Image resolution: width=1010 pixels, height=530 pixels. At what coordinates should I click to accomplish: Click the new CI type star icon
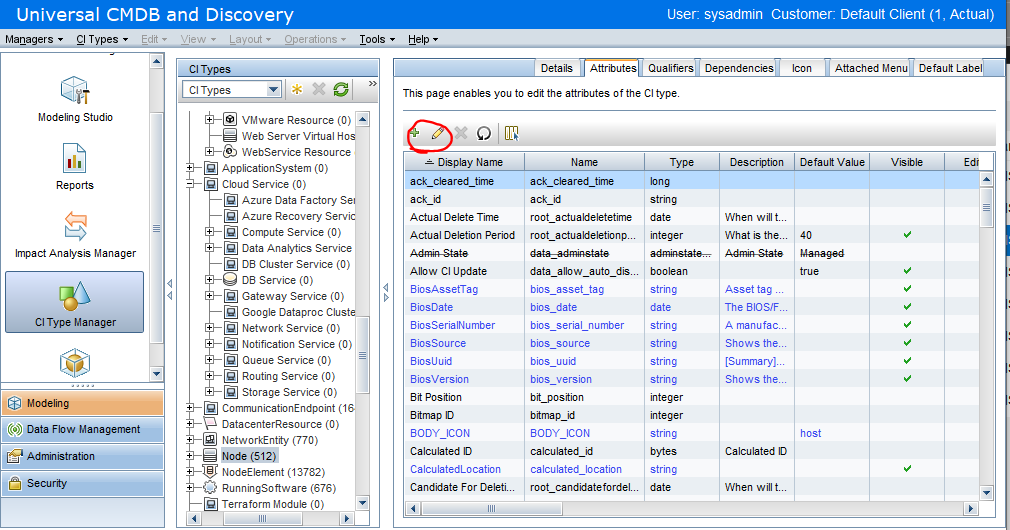(297, 90)
